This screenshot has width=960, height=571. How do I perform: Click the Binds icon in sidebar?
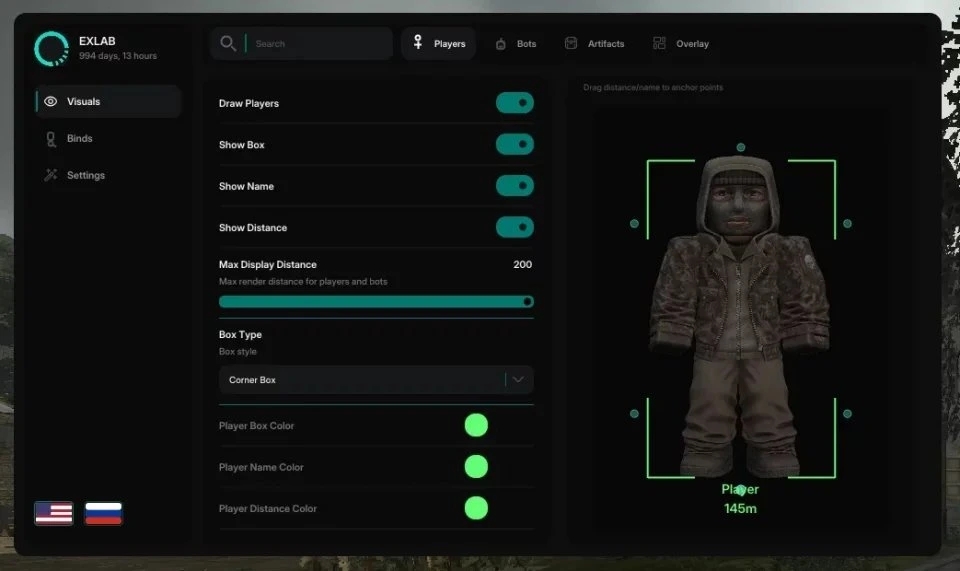point(51,139)
